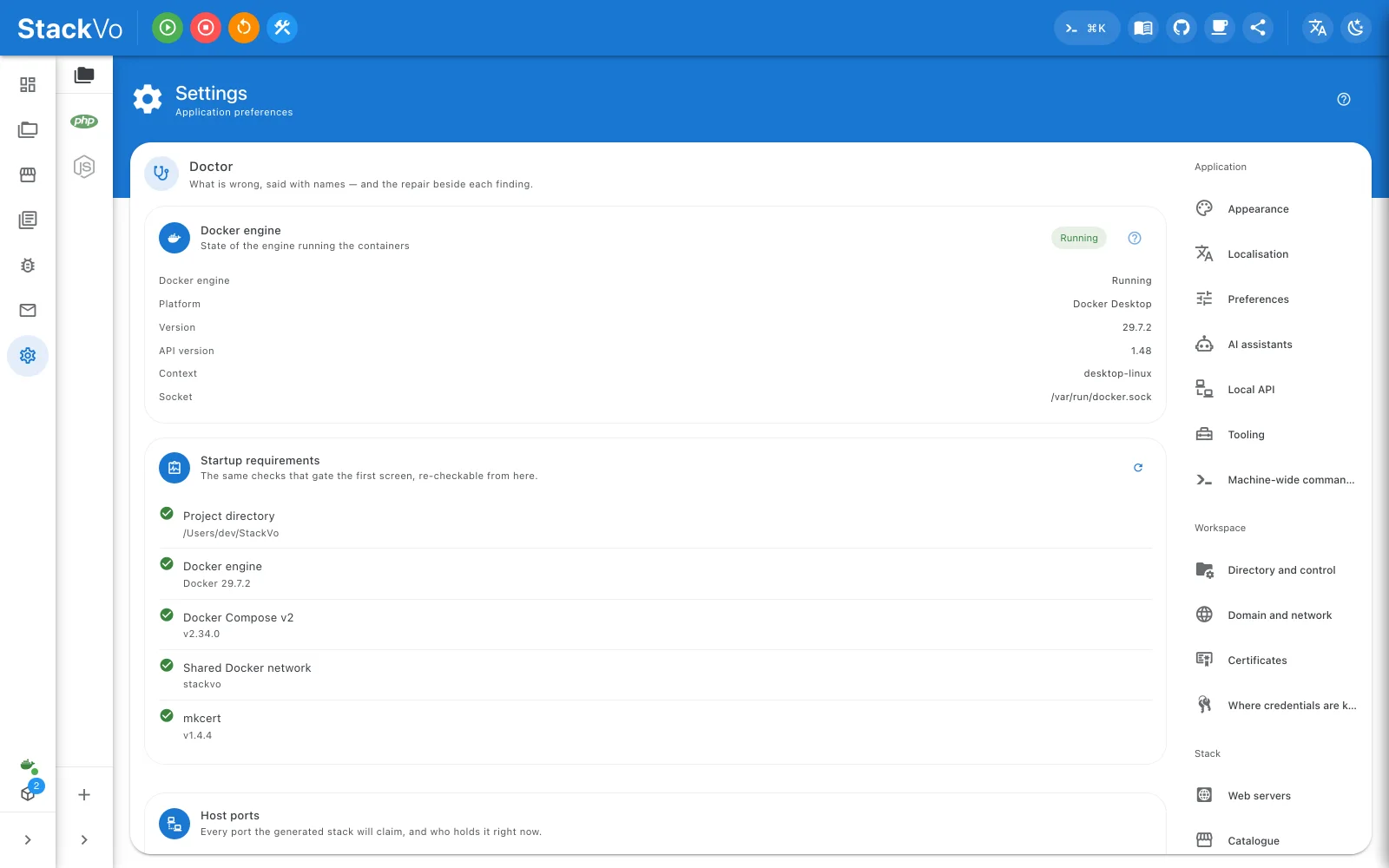Toggle dark mode moon icon
This screenshot has height=868, width=1389.
(x=1355, y=28)
